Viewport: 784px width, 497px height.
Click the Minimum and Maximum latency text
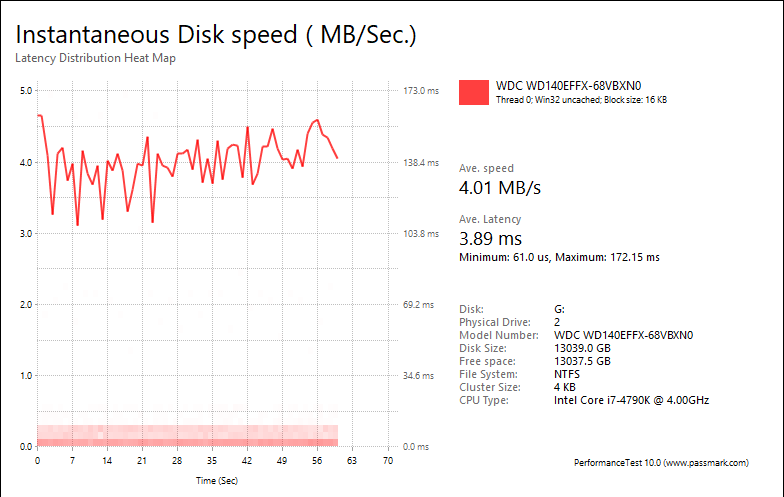tap(559, 258)
